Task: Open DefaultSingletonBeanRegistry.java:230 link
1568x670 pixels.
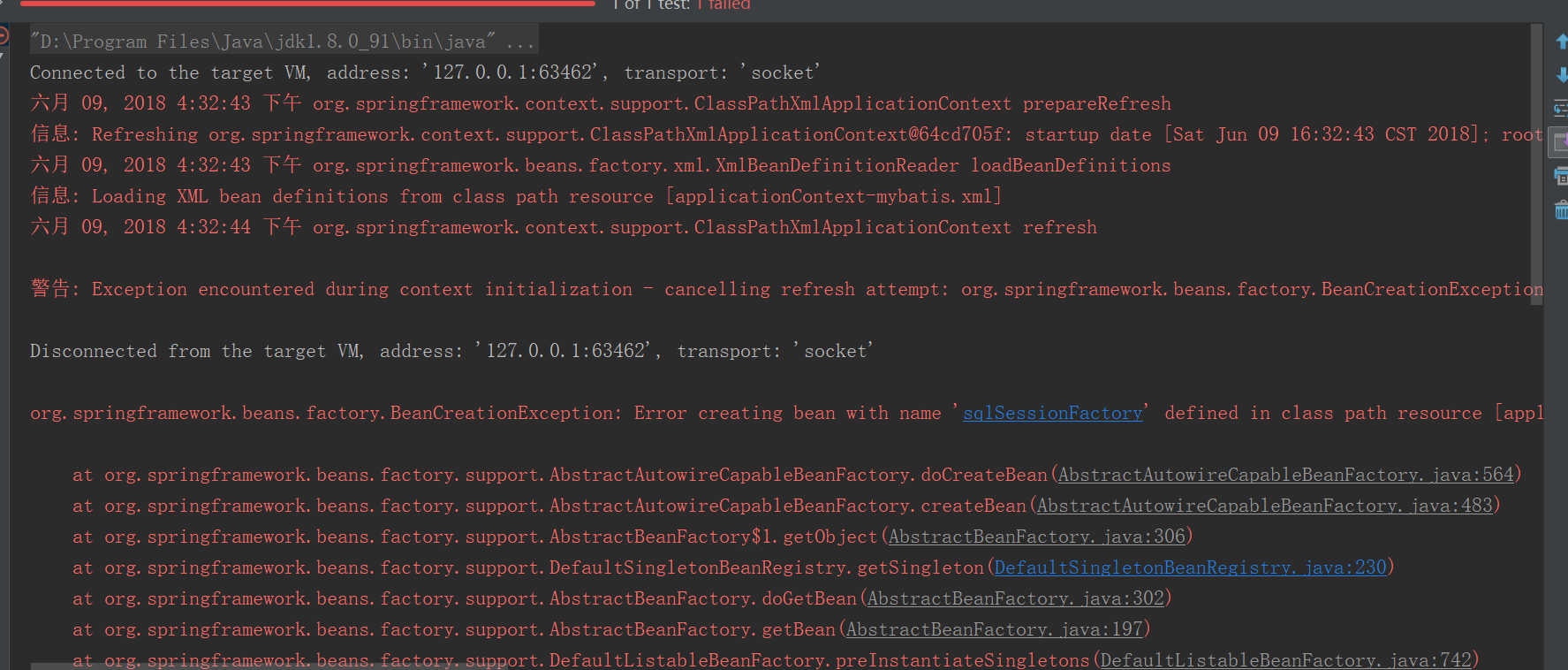Action: click(x=1190, y=567)
